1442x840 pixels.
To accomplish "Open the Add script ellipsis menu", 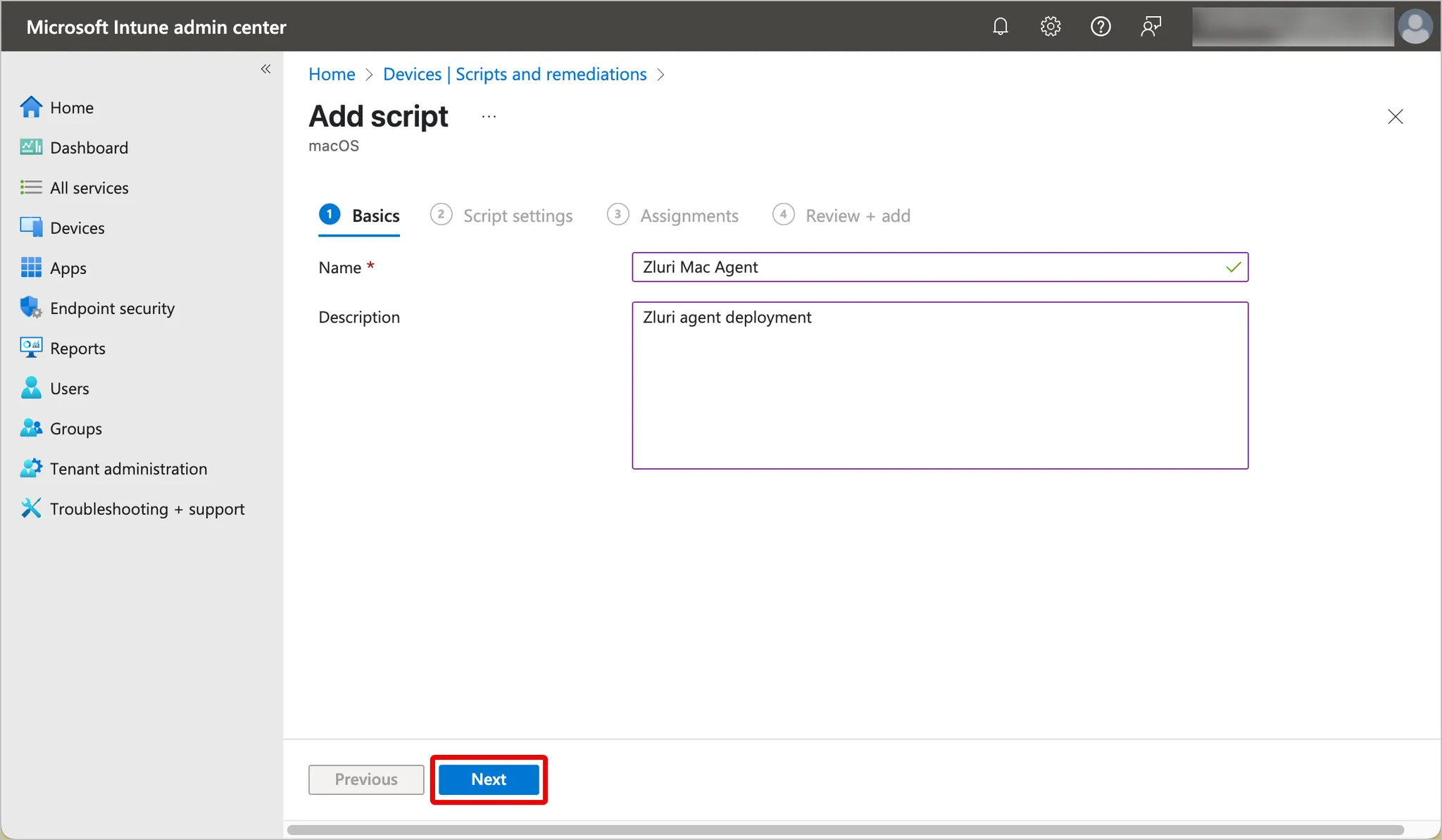I will [489, 117].
